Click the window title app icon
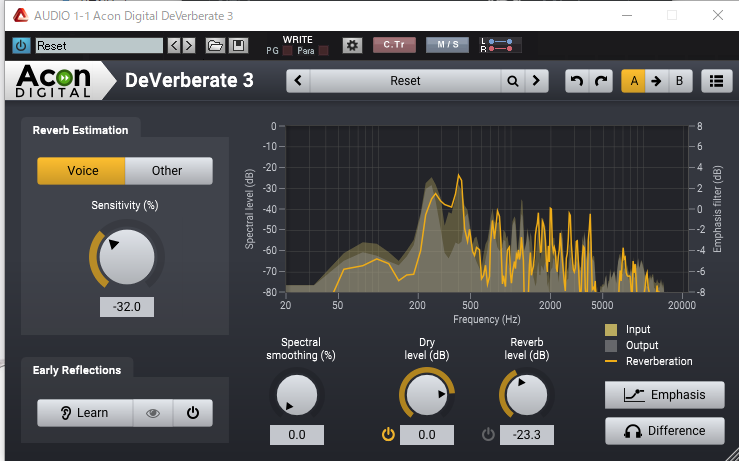The width and height of the screenshot is (739, 461). click(x=21, y=16)
